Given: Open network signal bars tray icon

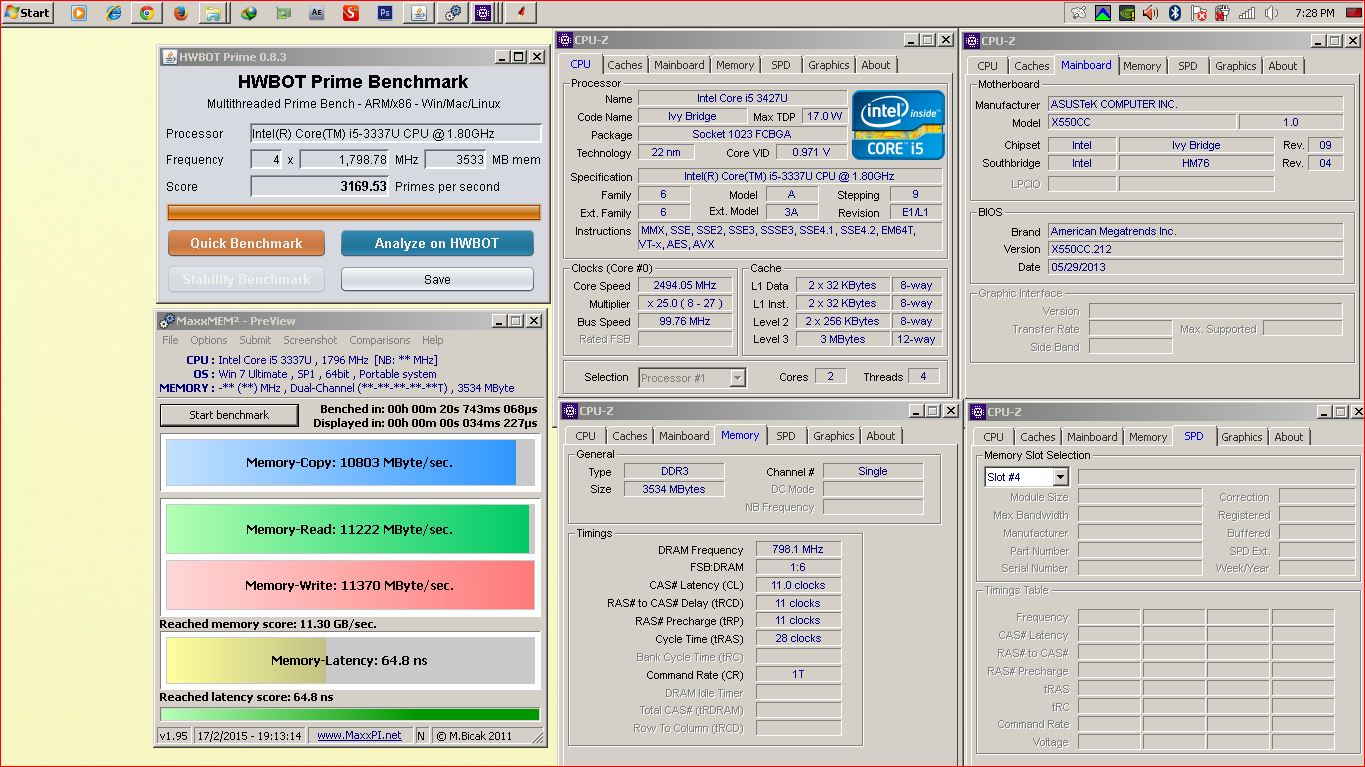Looking at the screenshot, I should click(x=1247, y=13).
